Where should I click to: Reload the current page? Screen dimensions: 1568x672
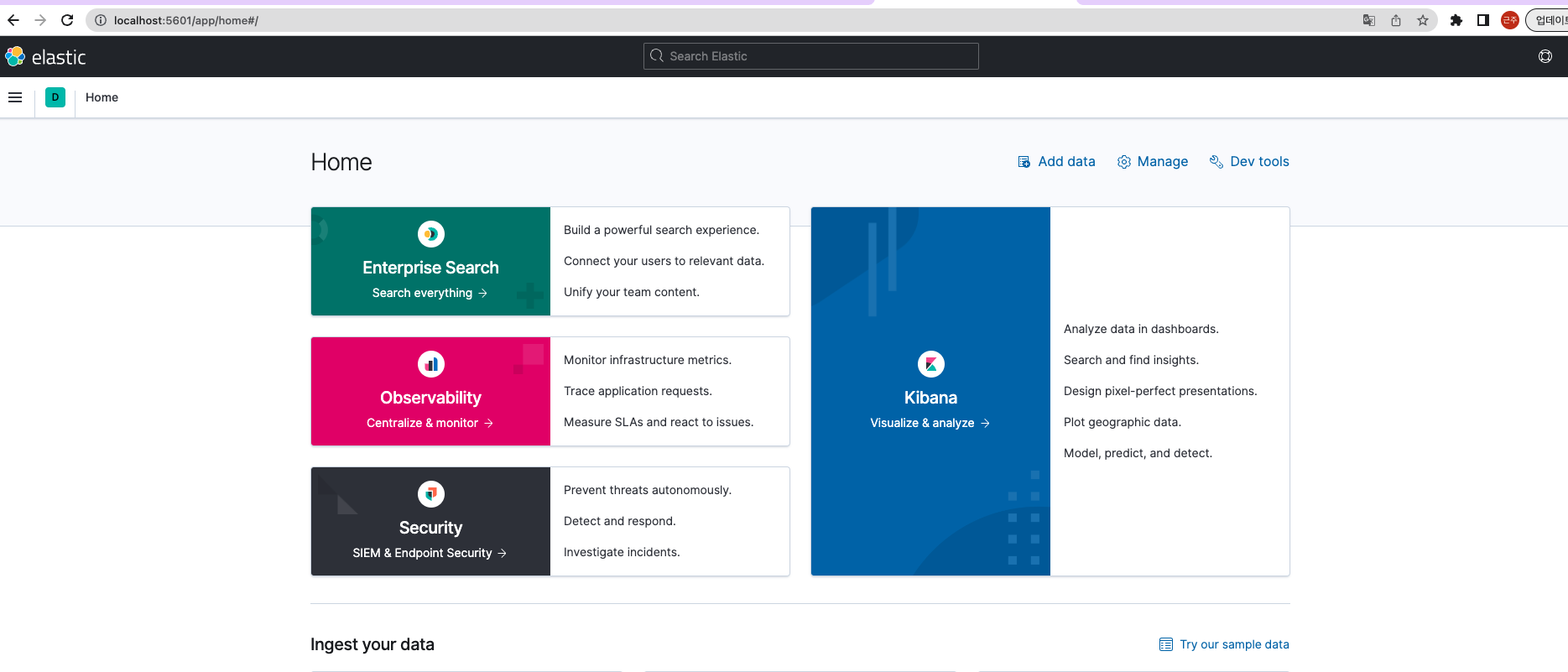[x=67, y=20]
